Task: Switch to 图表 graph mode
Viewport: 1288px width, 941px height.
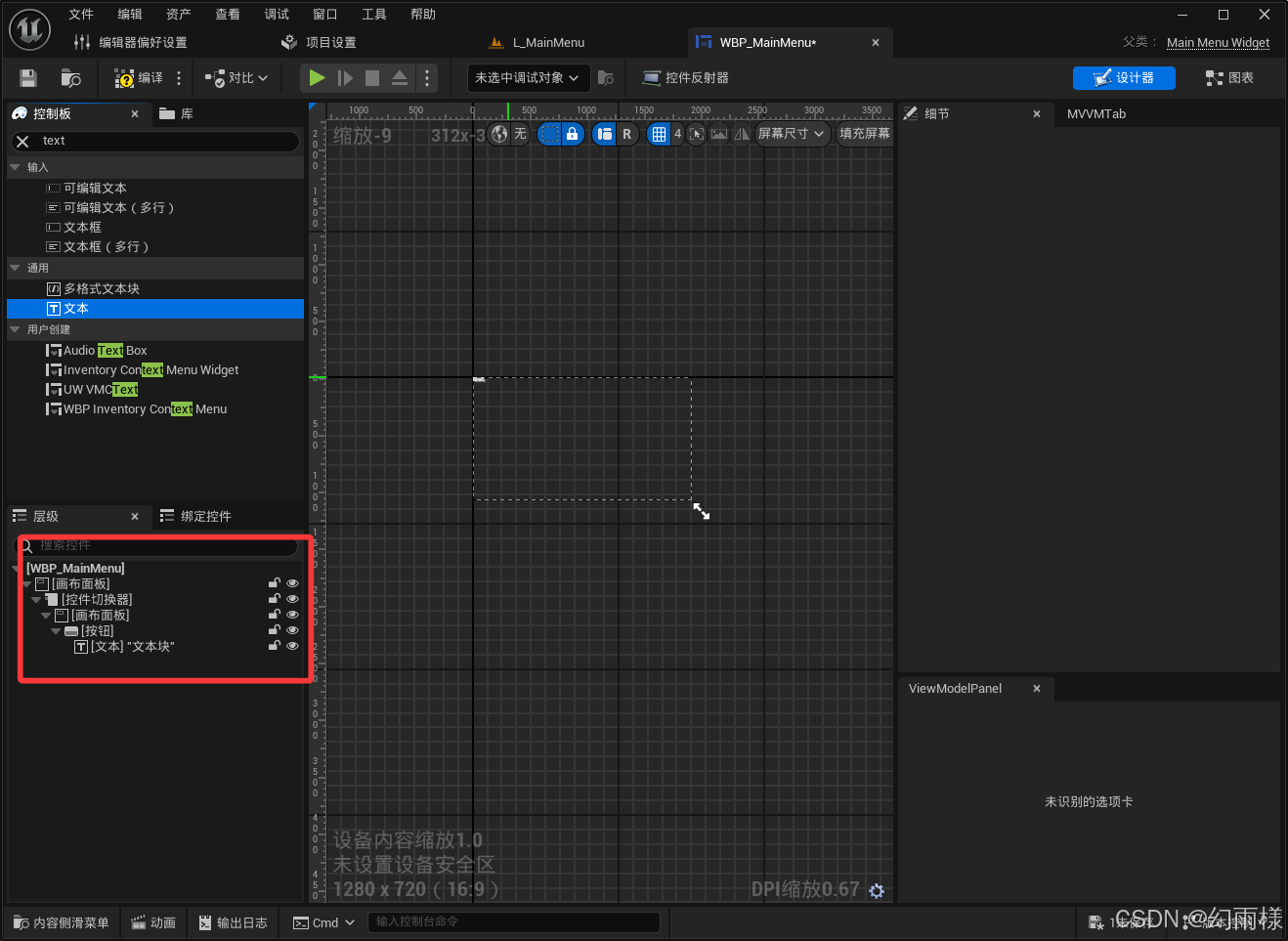Action: [x=1229, y=78]
